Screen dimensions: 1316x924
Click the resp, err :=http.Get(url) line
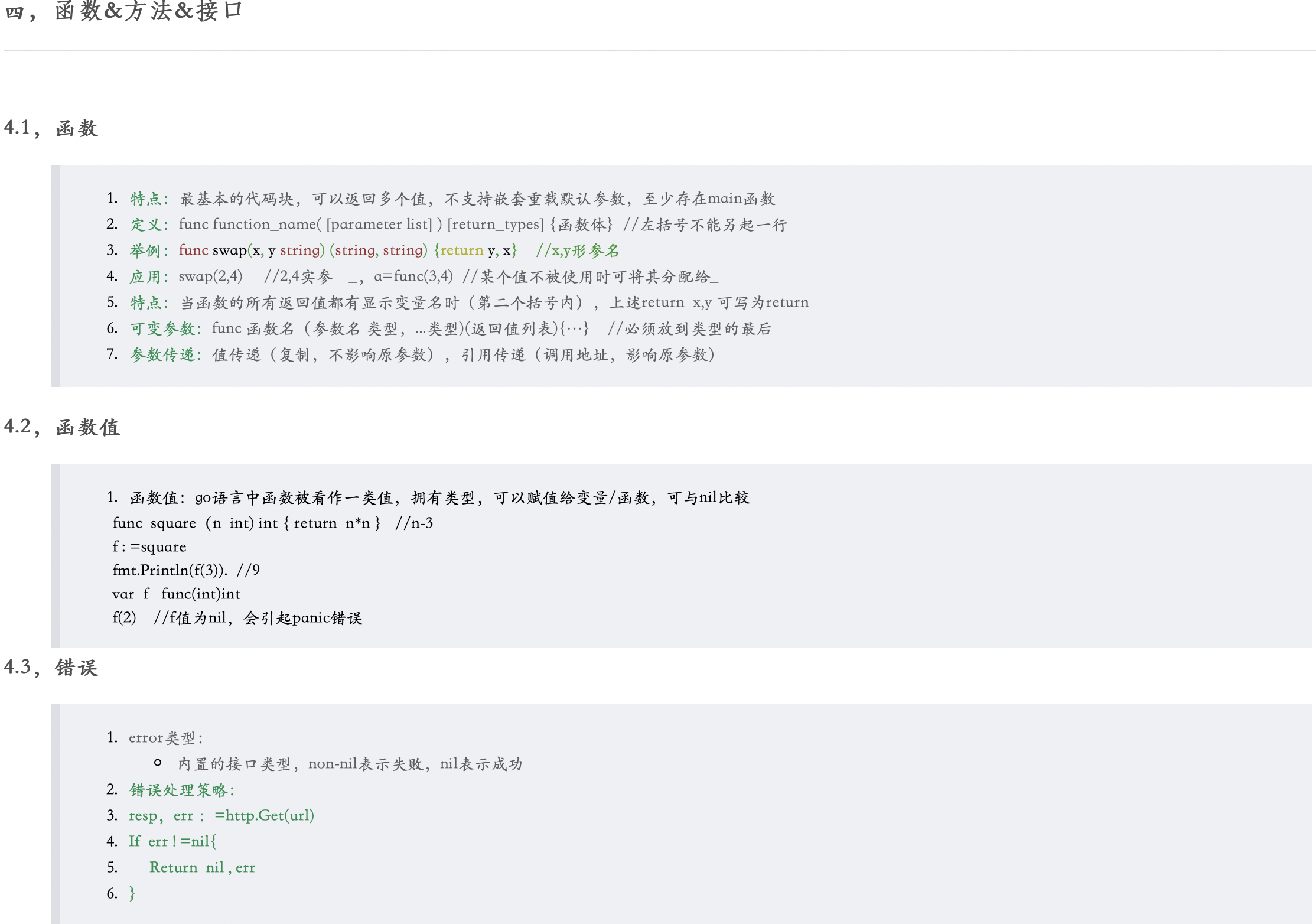(221, 816)
